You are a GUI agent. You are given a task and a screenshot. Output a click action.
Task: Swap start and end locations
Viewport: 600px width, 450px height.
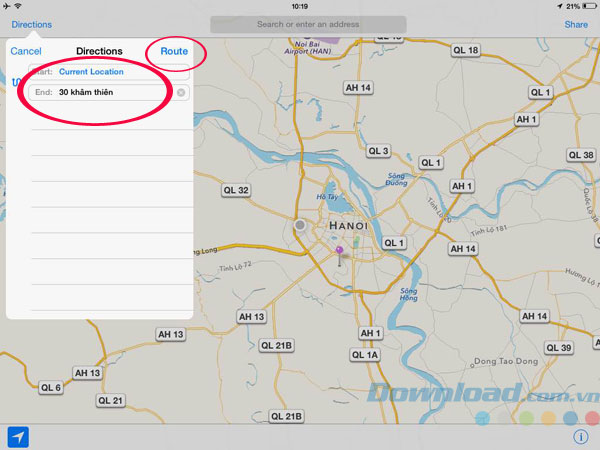click(x=16, y=82)
